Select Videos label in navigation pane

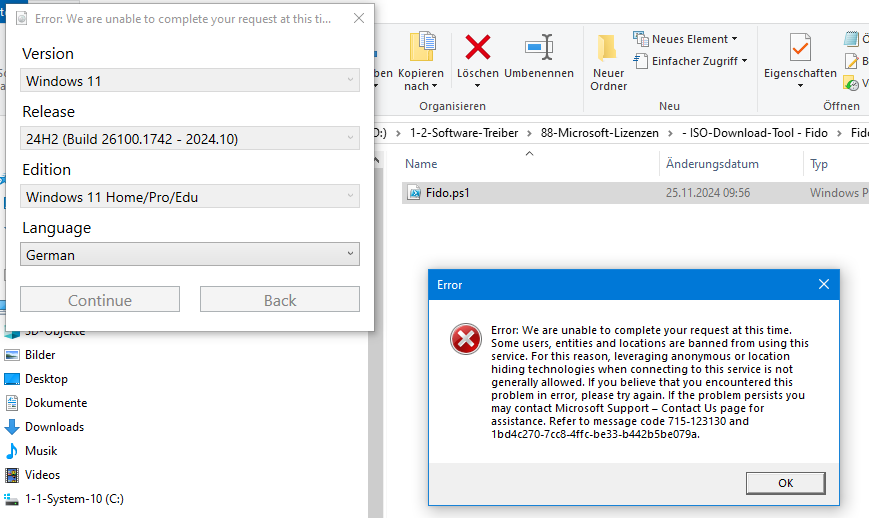point(42,475)
